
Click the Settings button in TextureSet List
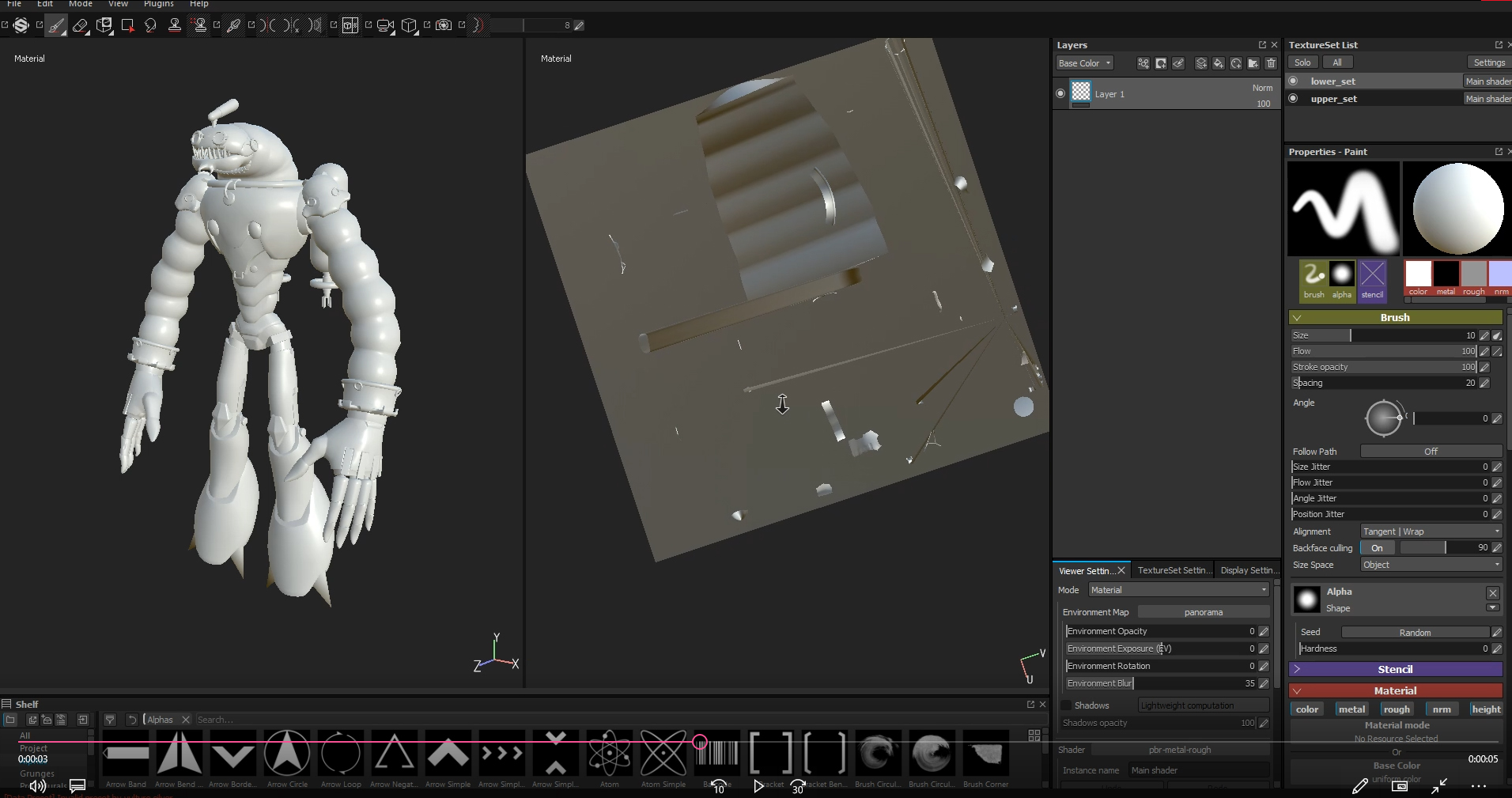coord(1488,62)
